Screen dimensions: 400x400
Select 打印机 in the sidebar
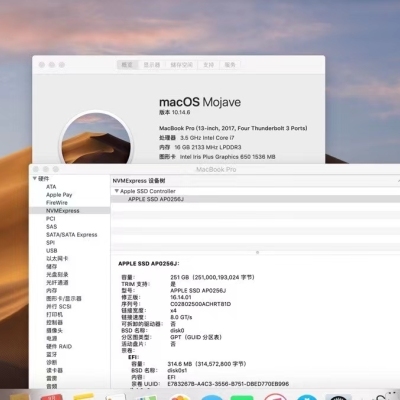54,315
